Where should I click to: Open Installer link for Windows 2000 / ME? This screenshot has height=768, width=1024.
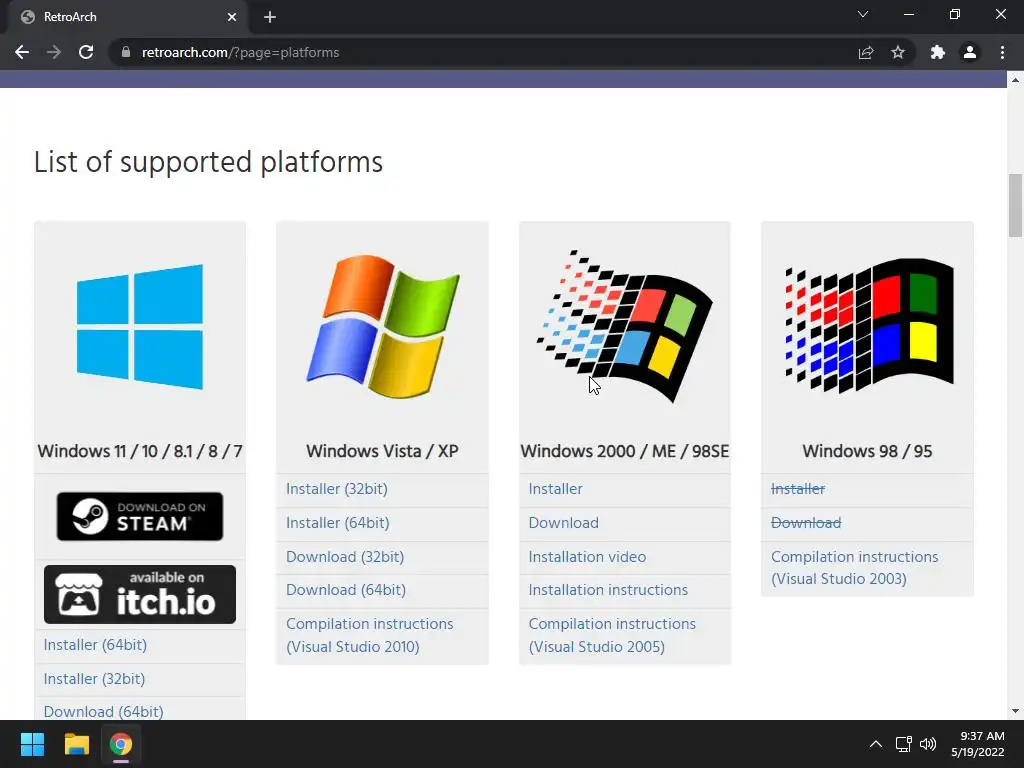[556, 489]
